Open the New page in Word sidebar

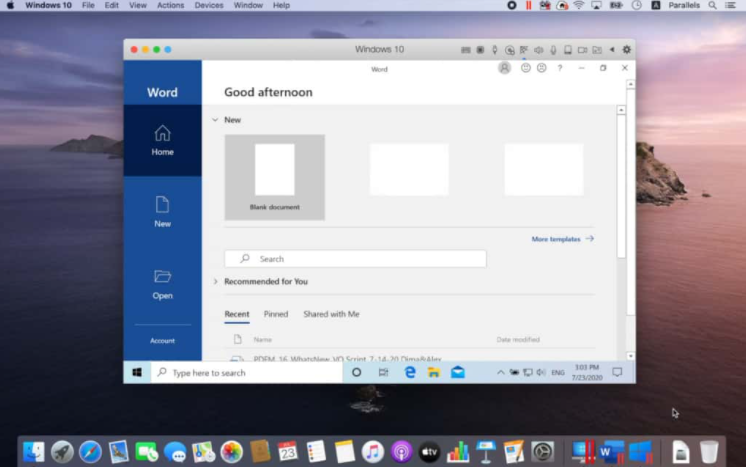162,212
